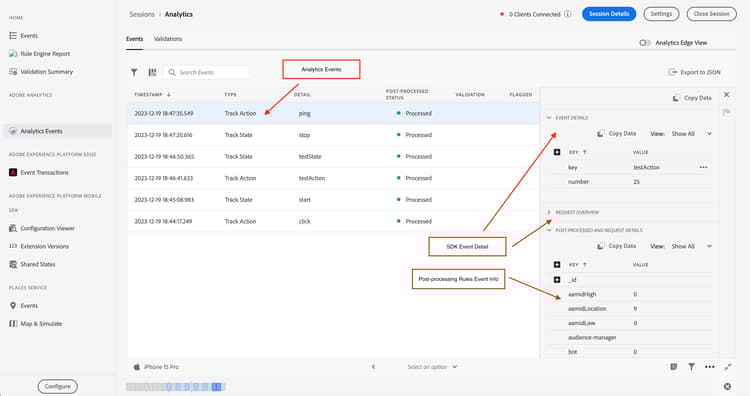Expand all keys in Post-Processed table
Screen dimensions: 750x396
(x=557, y=264)
